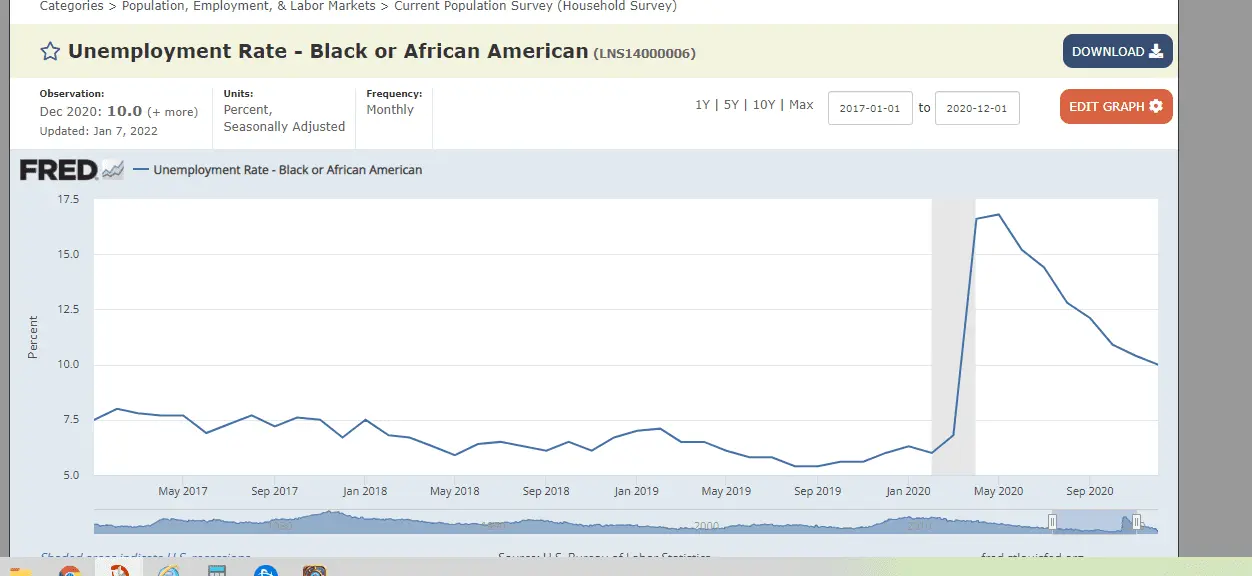Click the observation value Dec 2020: 10.0

[91, 111]
